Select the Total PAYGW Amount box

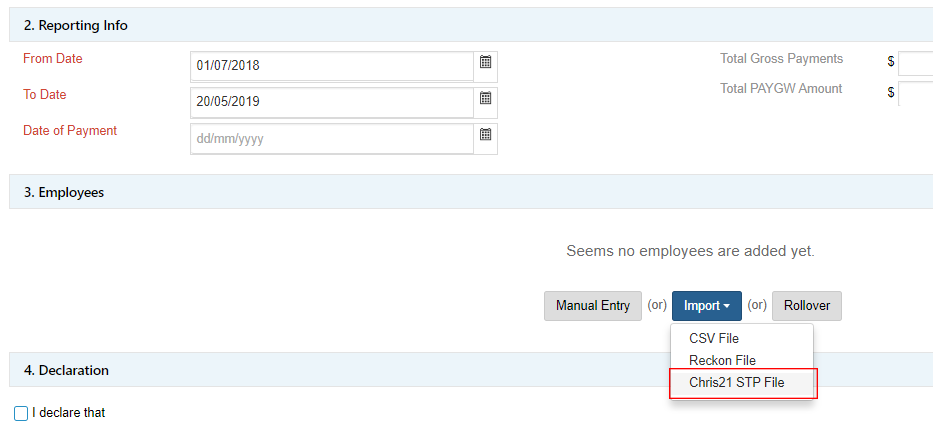tap(914, 94)
